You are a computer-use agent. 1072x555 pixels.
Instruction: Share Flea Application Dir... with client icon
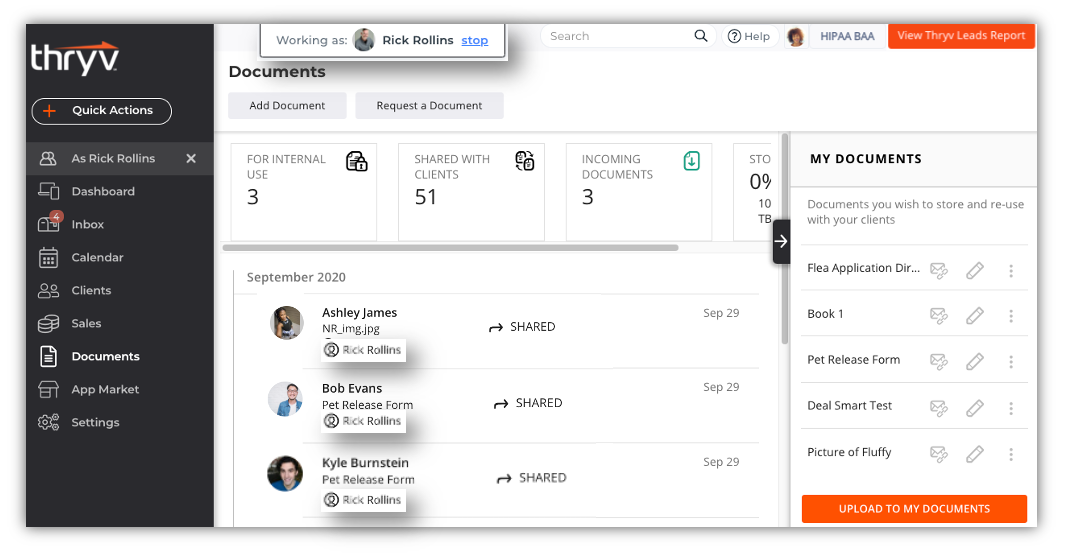pyautogui.click(x=939, y=271)
